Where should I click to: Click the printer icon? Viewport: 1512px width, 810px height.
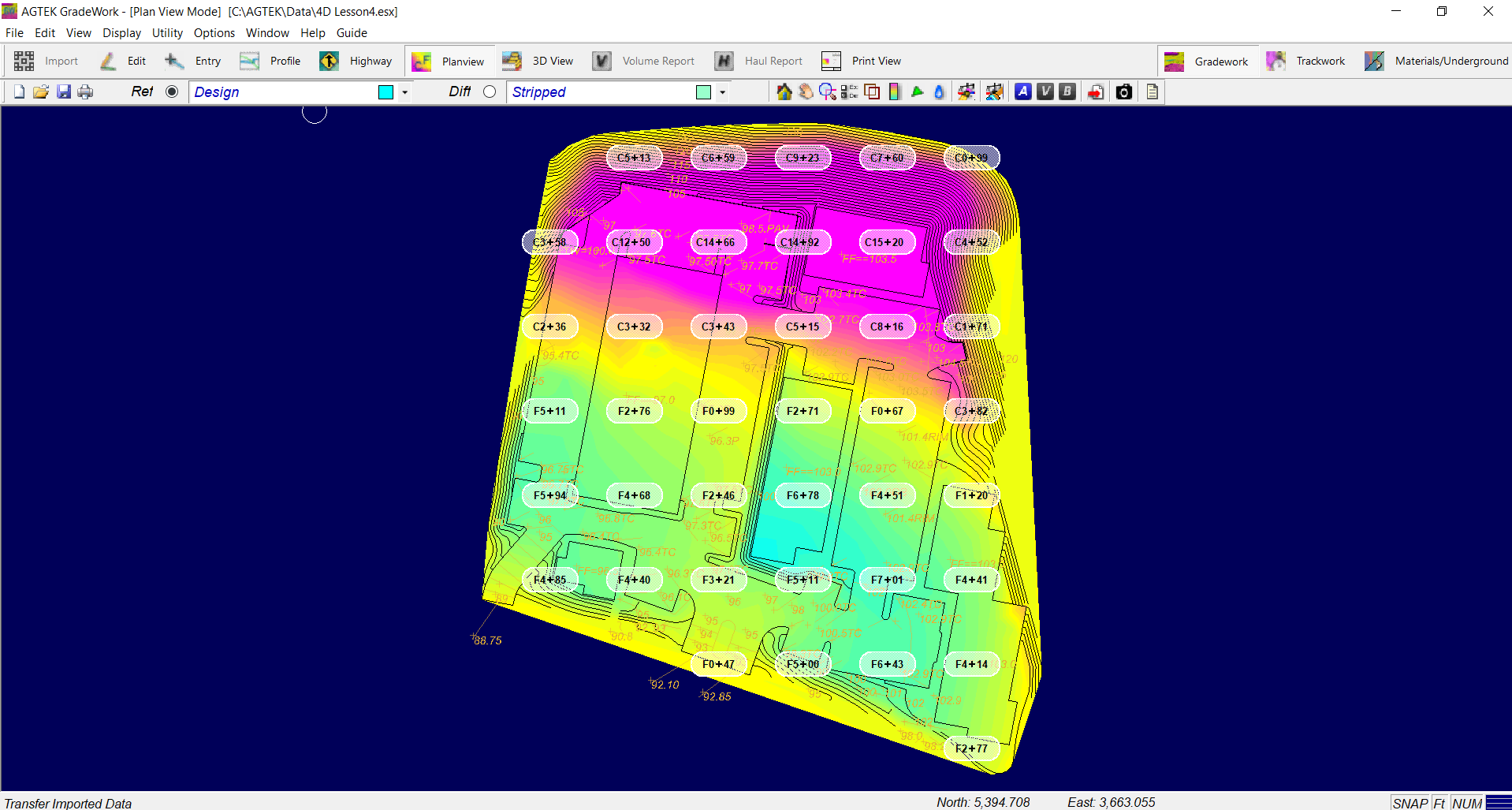[x=85, y=92]
